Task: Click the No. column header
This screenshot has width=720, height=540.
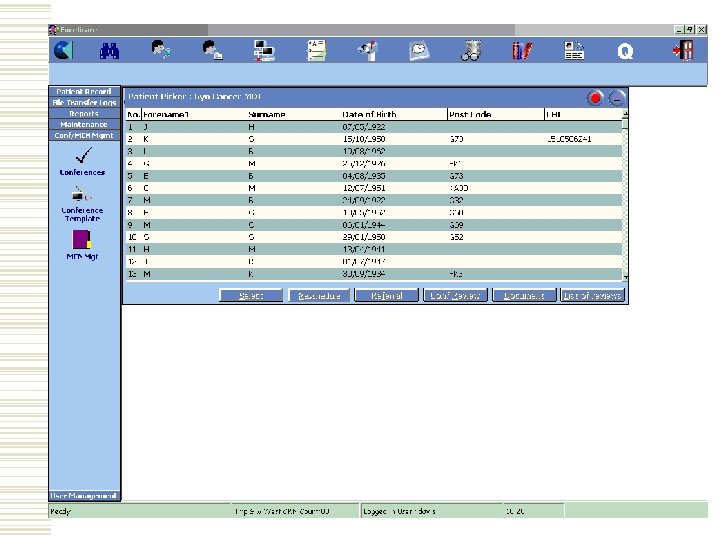Action: coord(133,114)
